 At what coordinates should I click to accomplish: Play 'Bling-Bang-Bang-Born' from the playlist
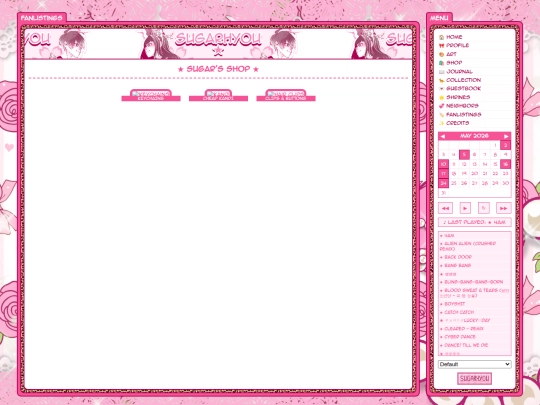(x=474, y=282)
